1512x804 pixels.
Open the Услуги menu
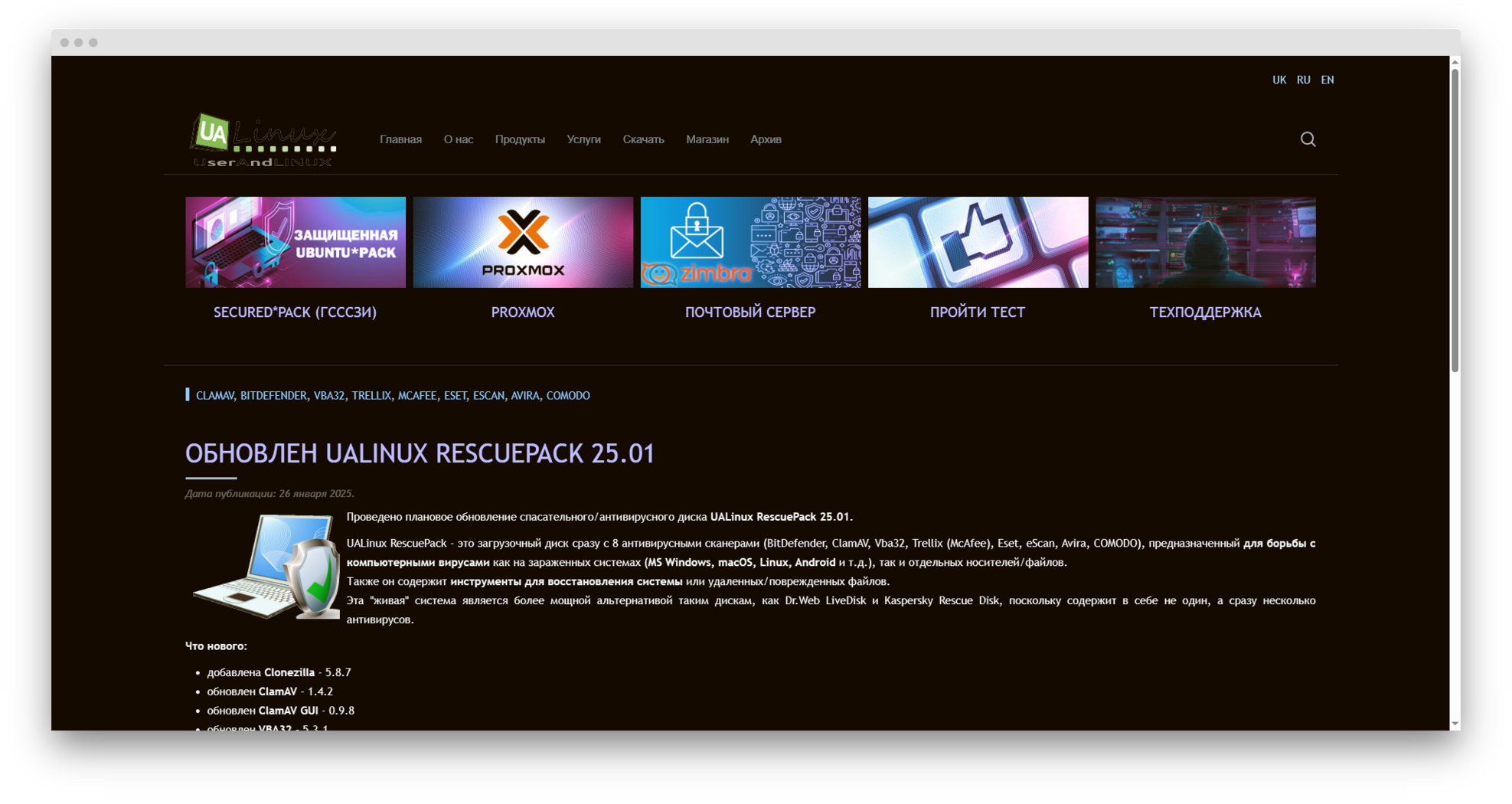pyautogui.click(x=583, y=139)
